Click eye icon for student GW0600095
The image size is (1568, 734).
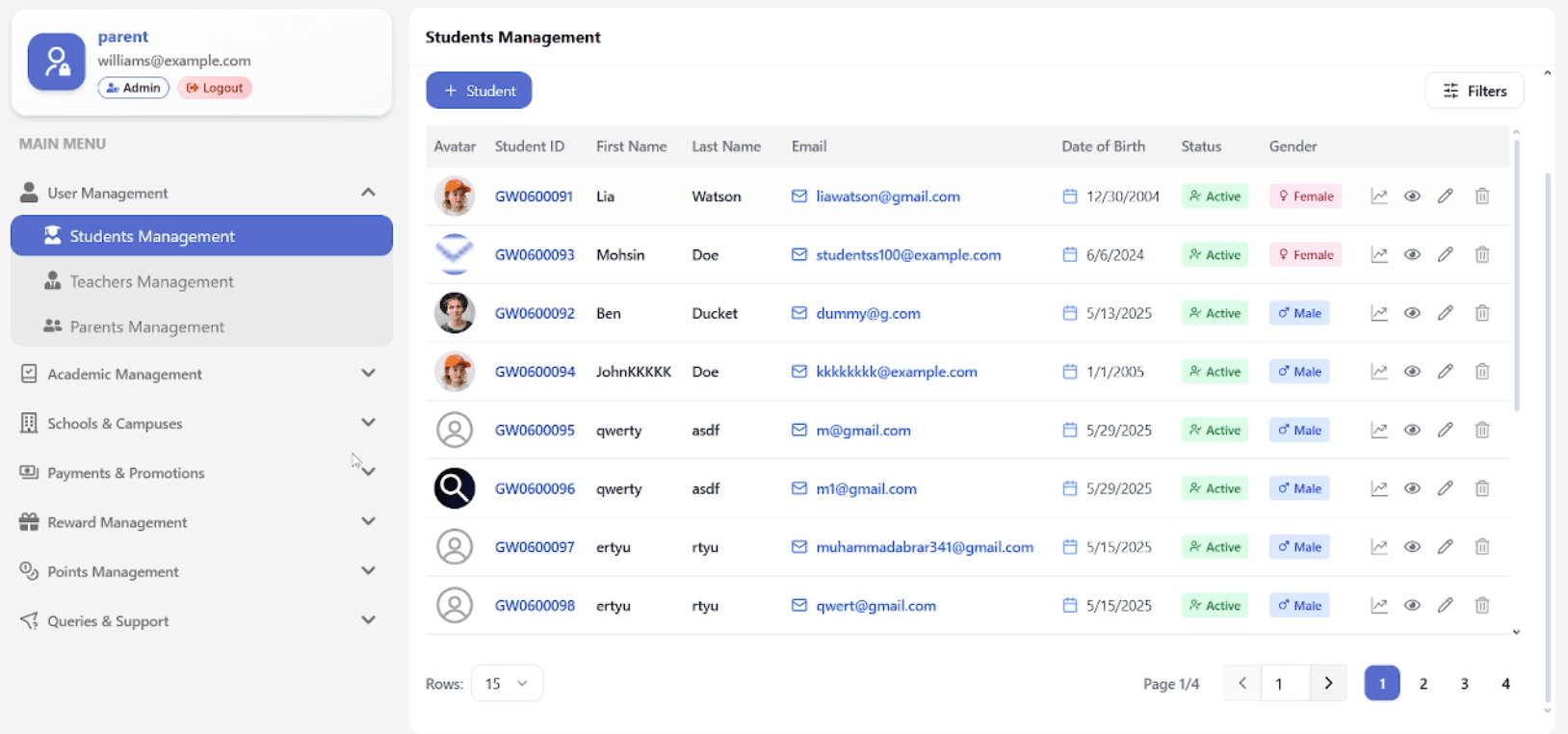pos(1412,431)
